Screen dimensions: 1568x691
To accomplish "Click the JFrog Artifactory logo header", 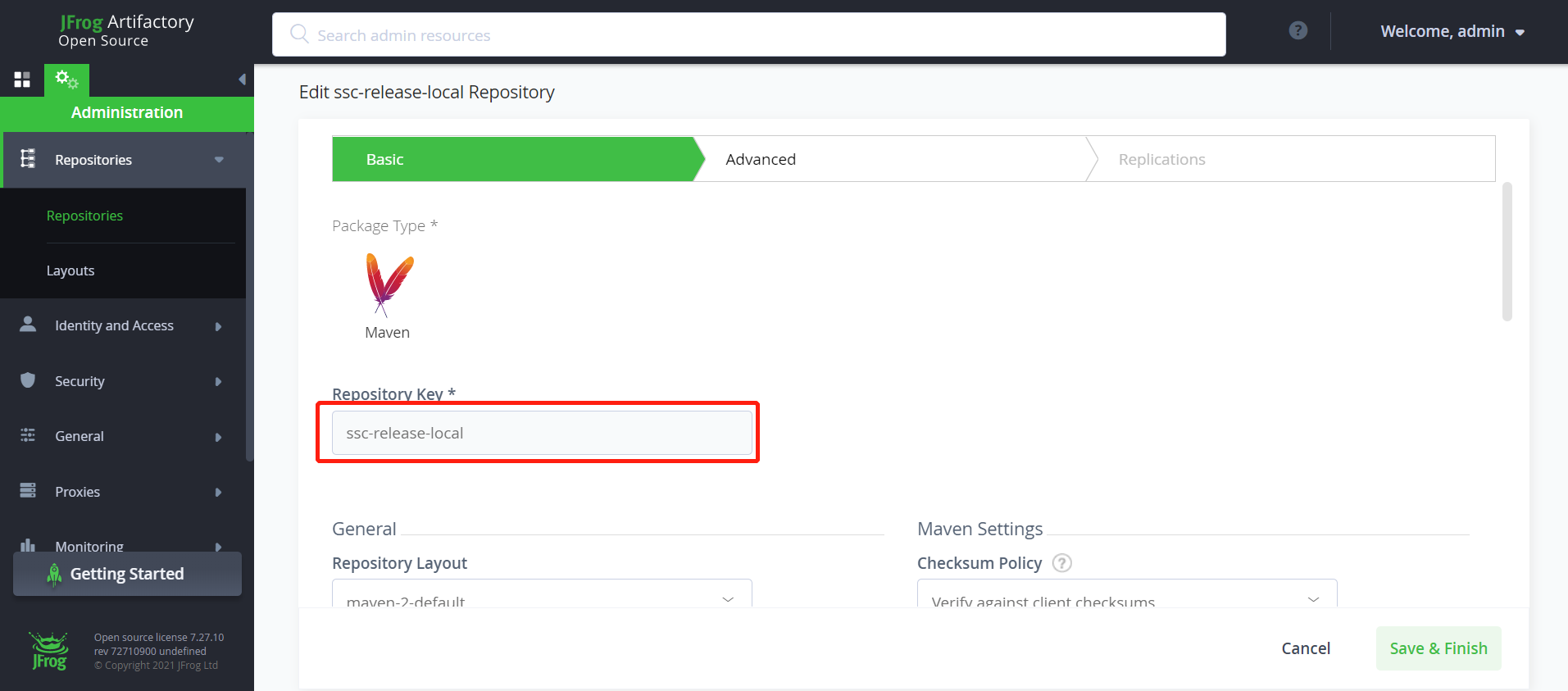I will coord(126,30).
